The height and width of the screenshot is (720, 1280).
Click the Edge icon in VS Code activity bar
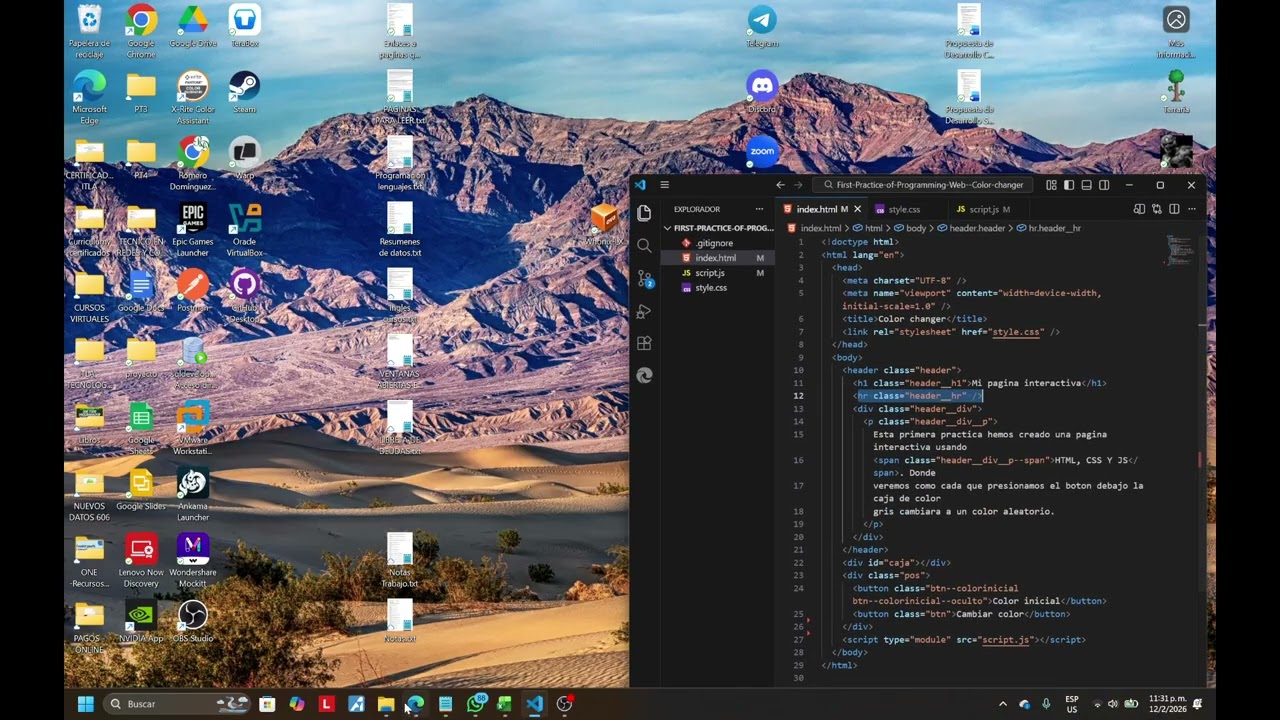(645, 375)
